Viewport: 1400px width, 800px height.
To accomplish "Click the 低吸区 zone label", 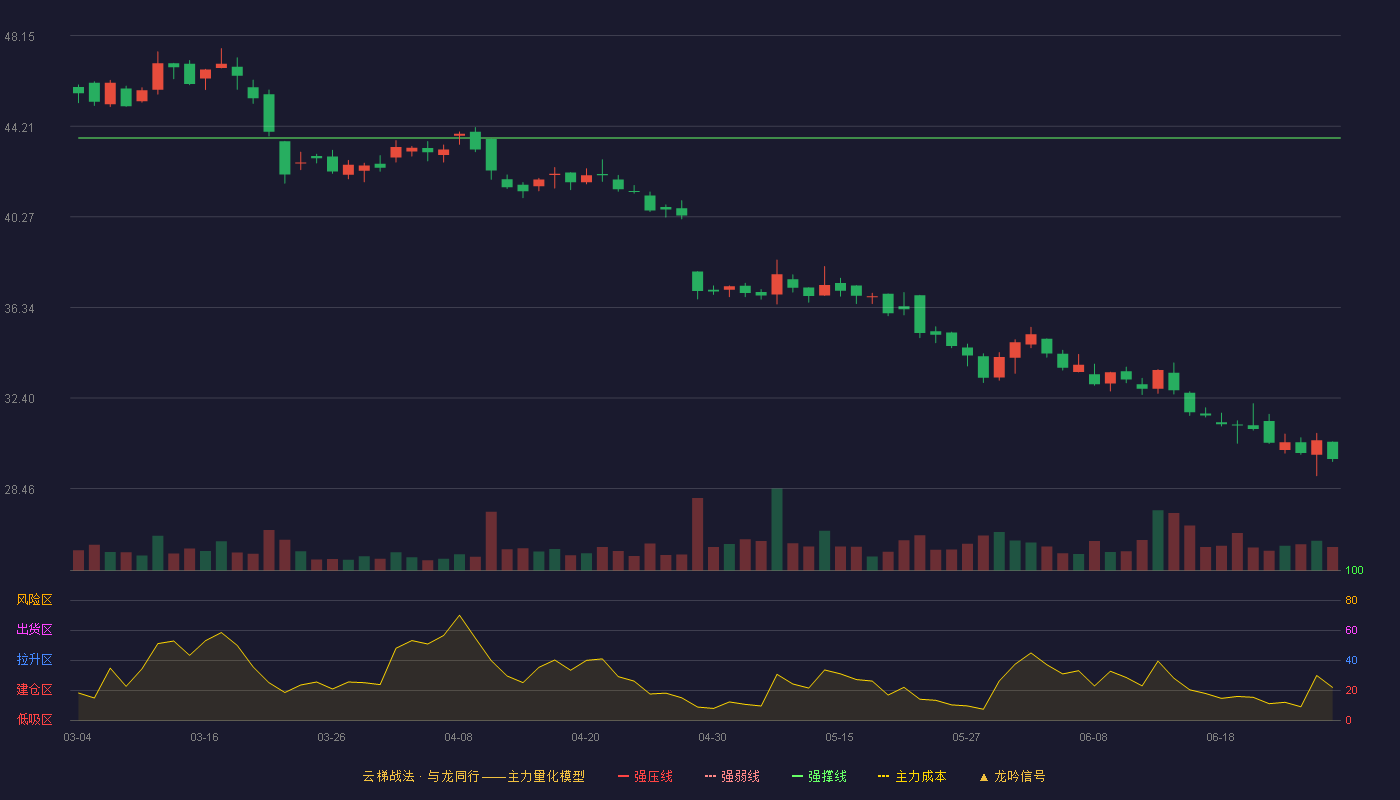I will pos(34,719).
